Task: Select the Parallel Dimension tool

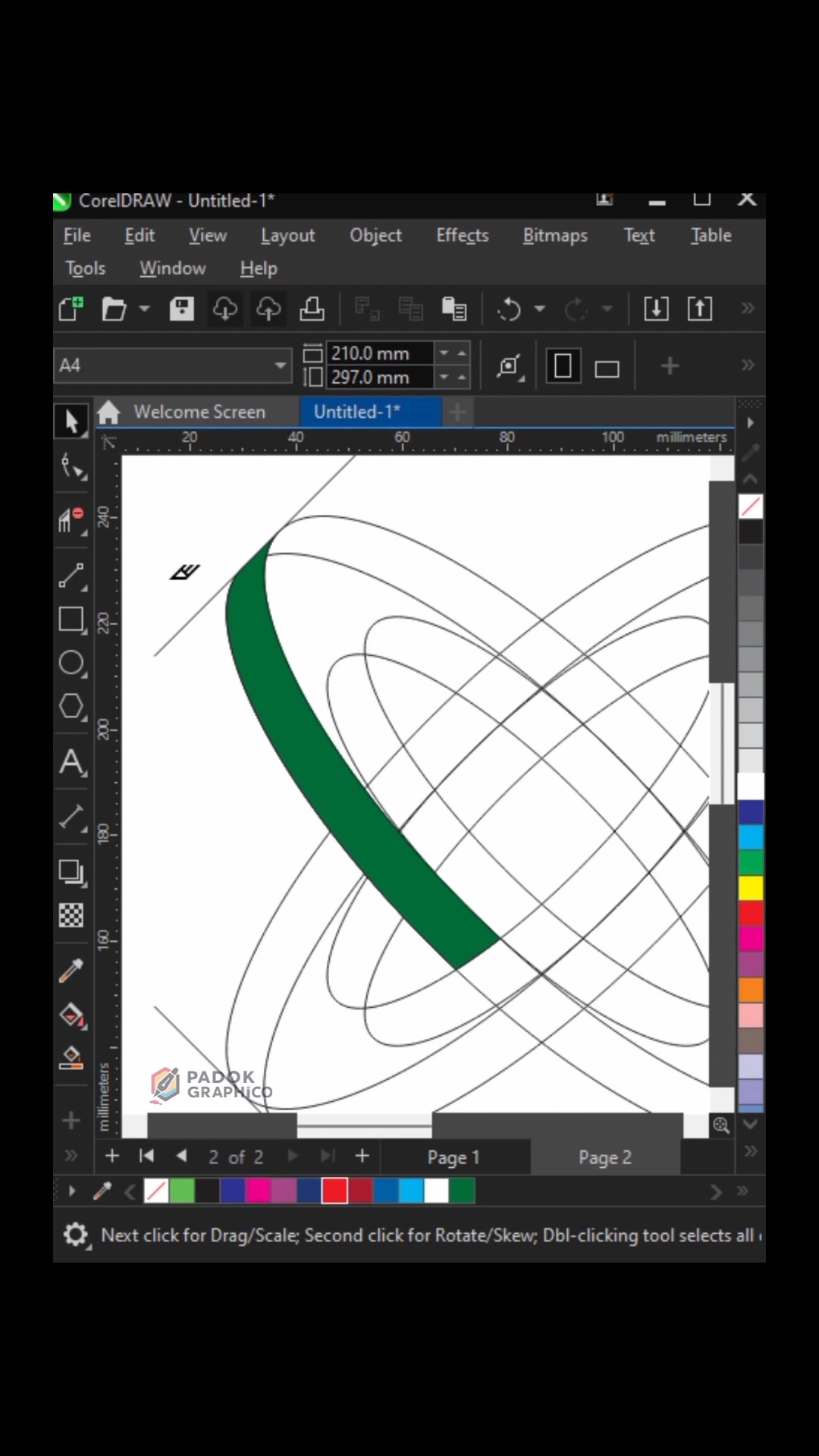Action: point(71,817)
